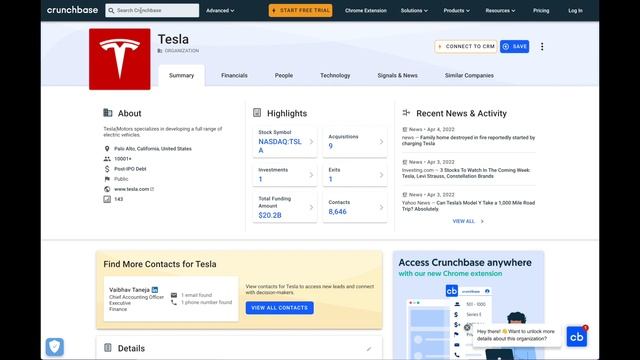Viewport: 640px width, 360px height.
Task: Click the Vaibhav Taneja contact name
Action: (129, 290)
